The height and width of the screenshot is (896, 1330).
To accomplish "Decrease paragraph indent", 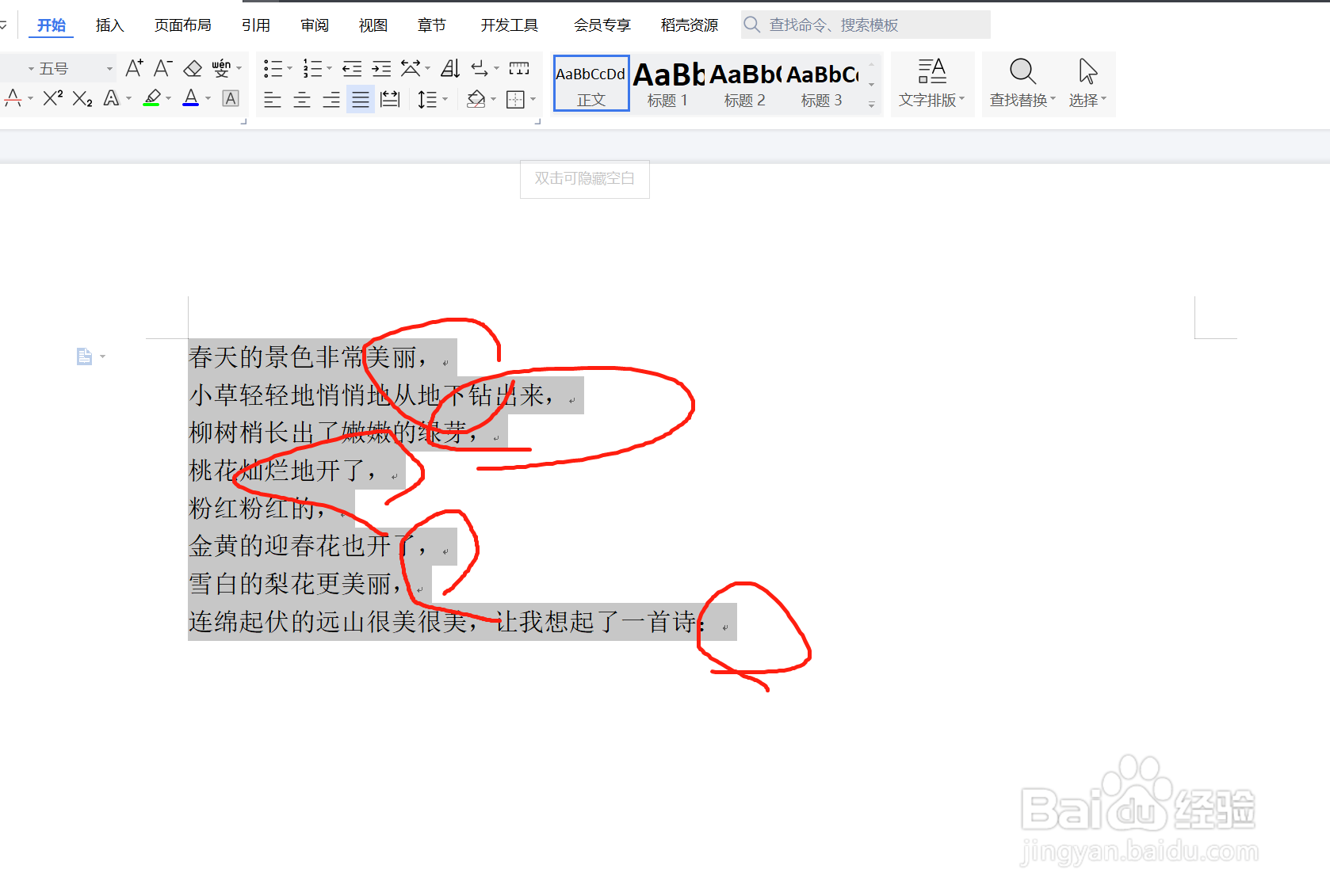I will click(x=352, y=69).
